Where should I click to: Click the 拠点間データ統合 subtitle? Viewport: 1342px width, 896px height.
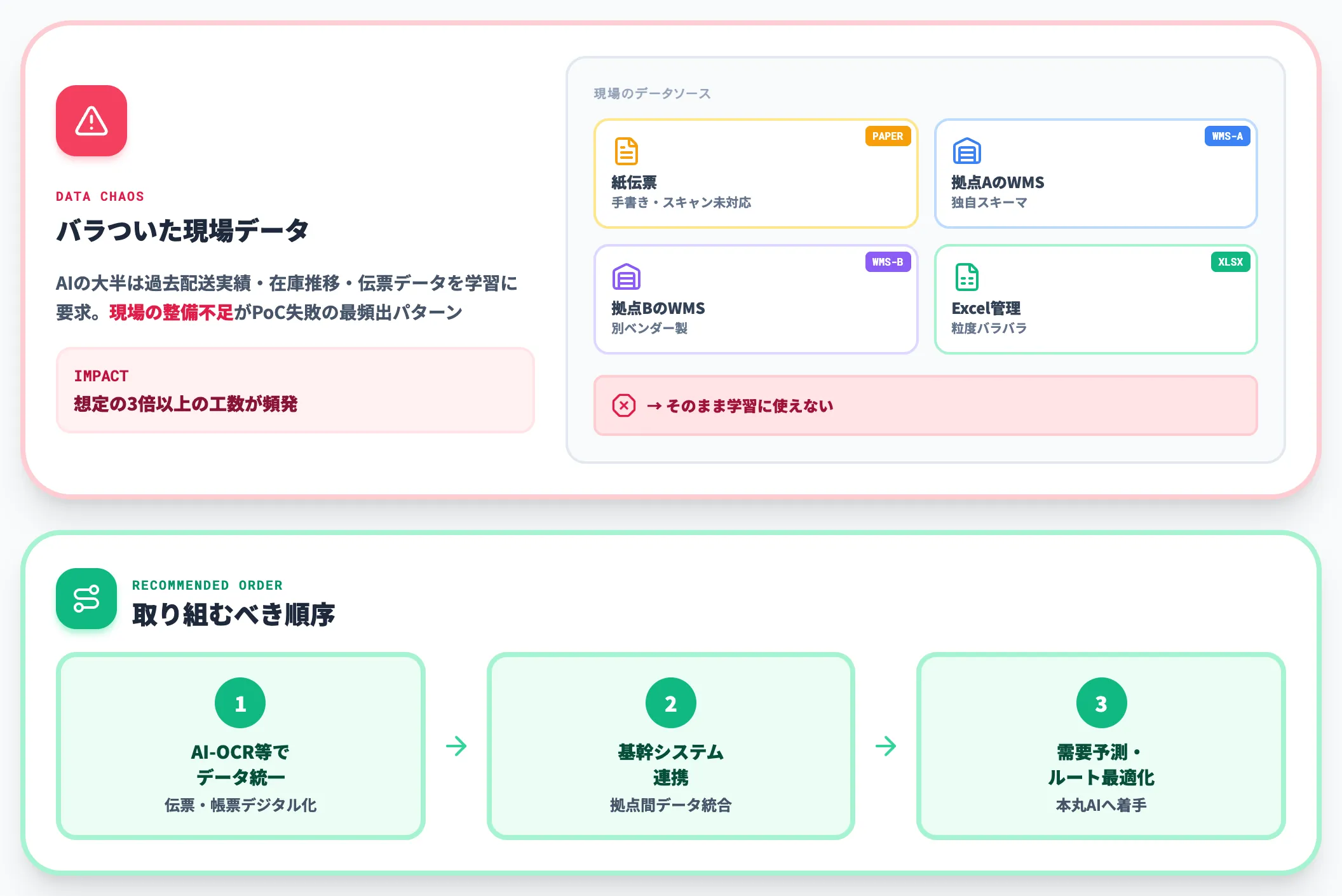click(x=670, y=805)
